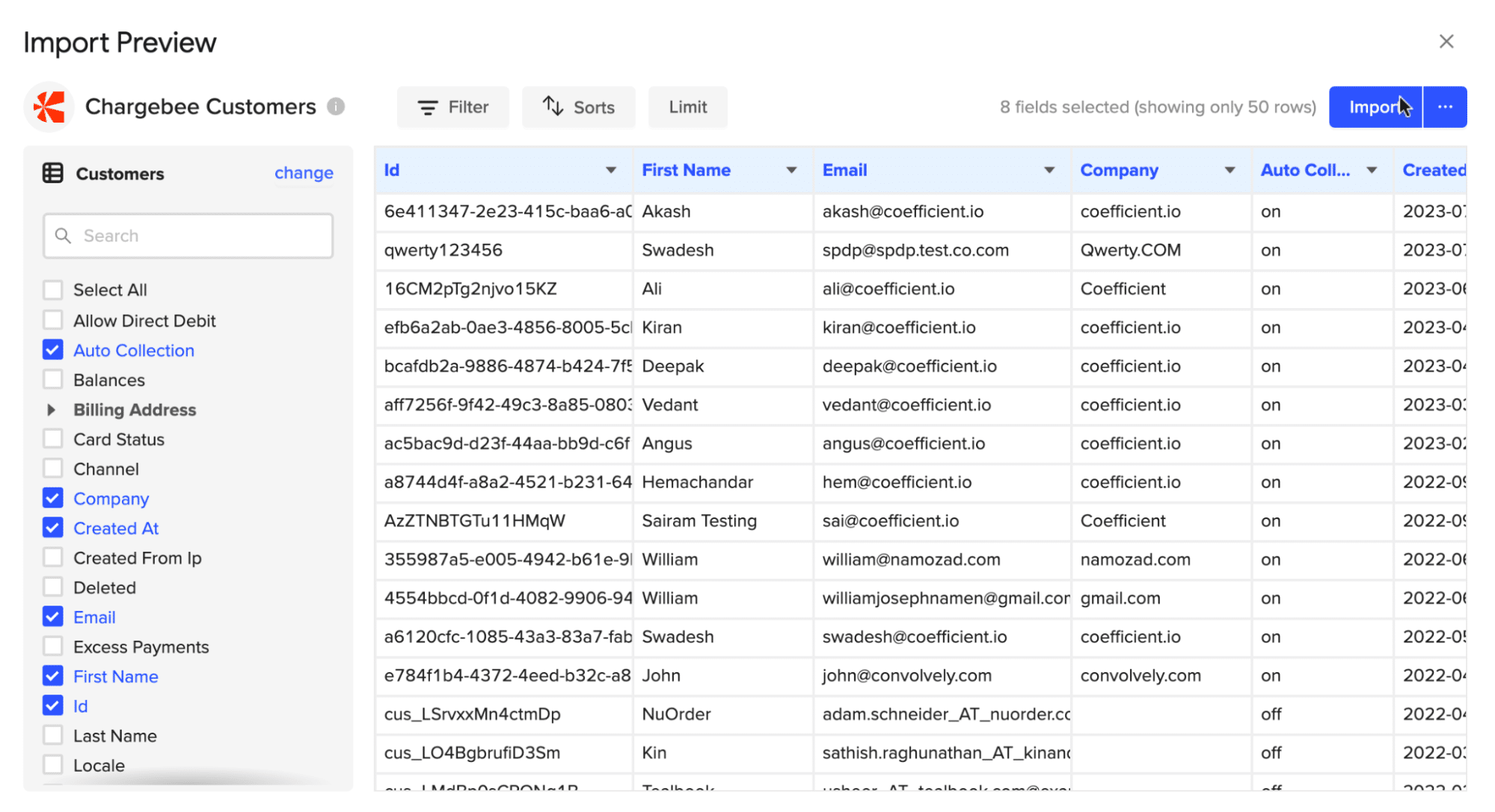Select cell akash@coefficient.io
1495x812 pixels.
pos(942,212)
